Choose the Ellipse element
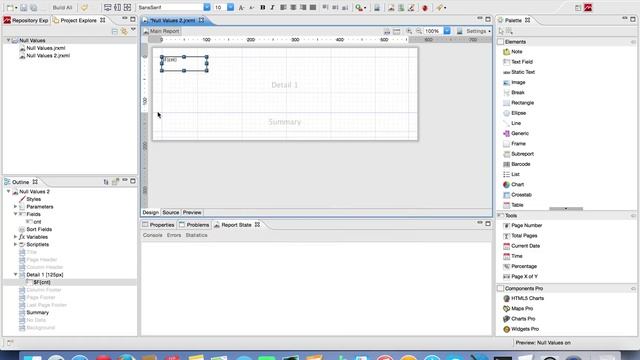The image size is (640, 360). 515,113
